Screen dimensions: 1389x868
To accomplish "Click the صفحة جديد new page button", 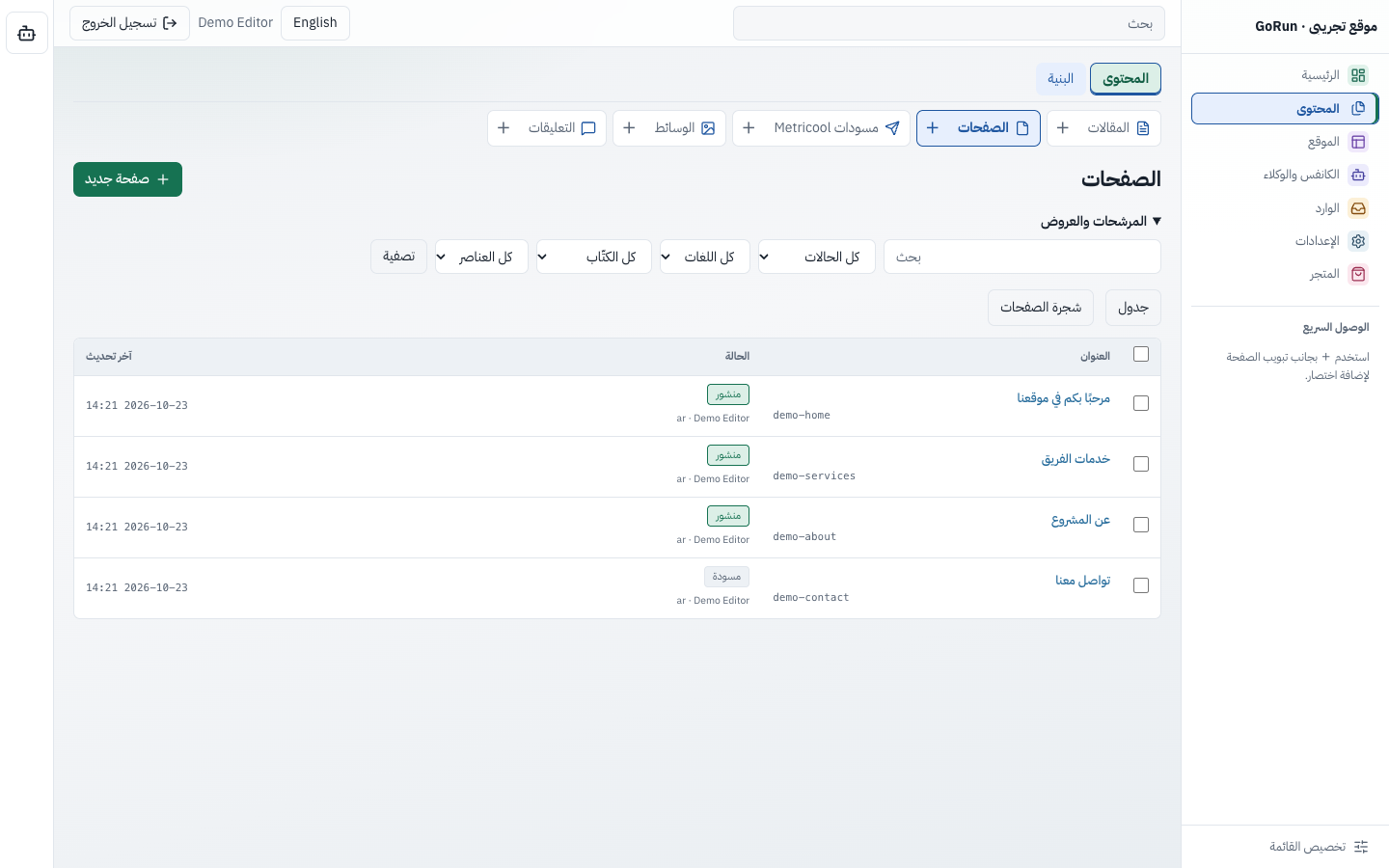I will click(x=127, y=179).
